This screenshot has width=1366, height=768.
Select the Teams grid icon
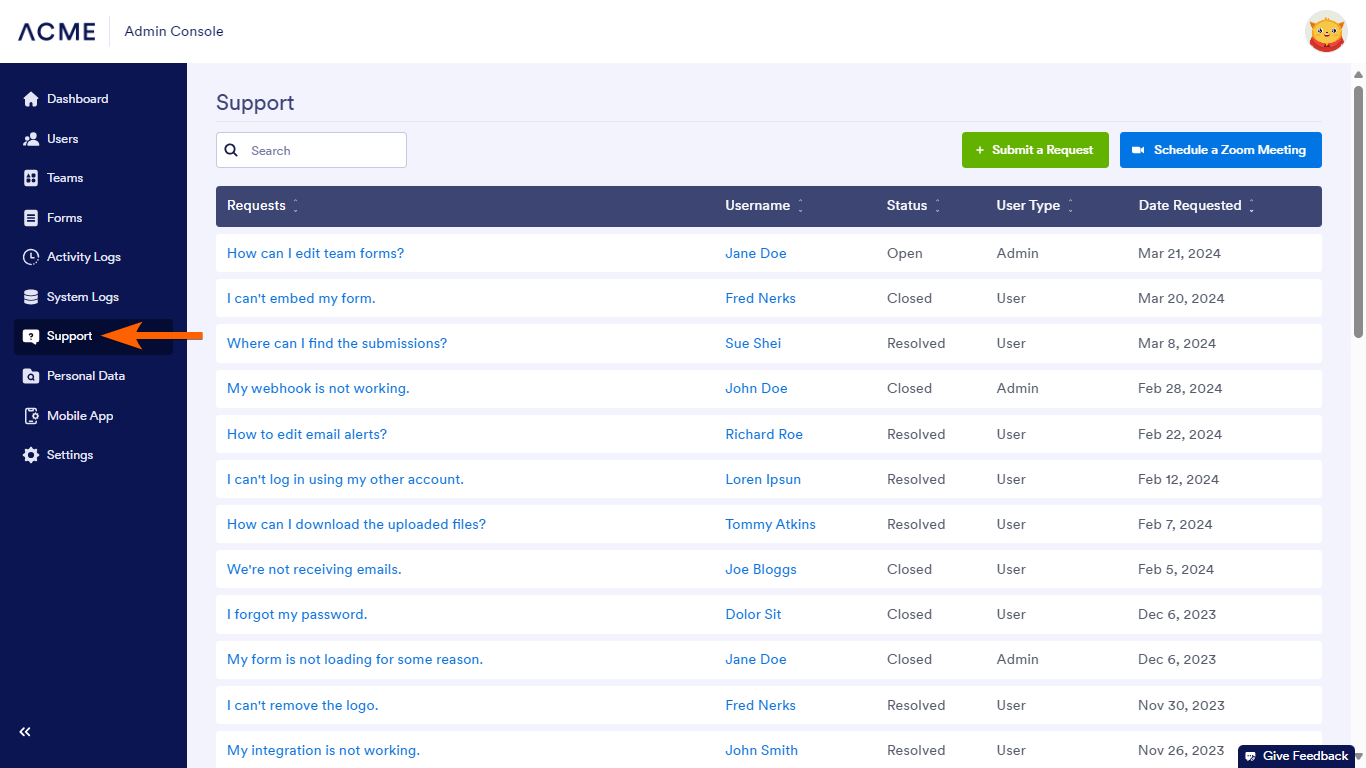coord(31,178)
